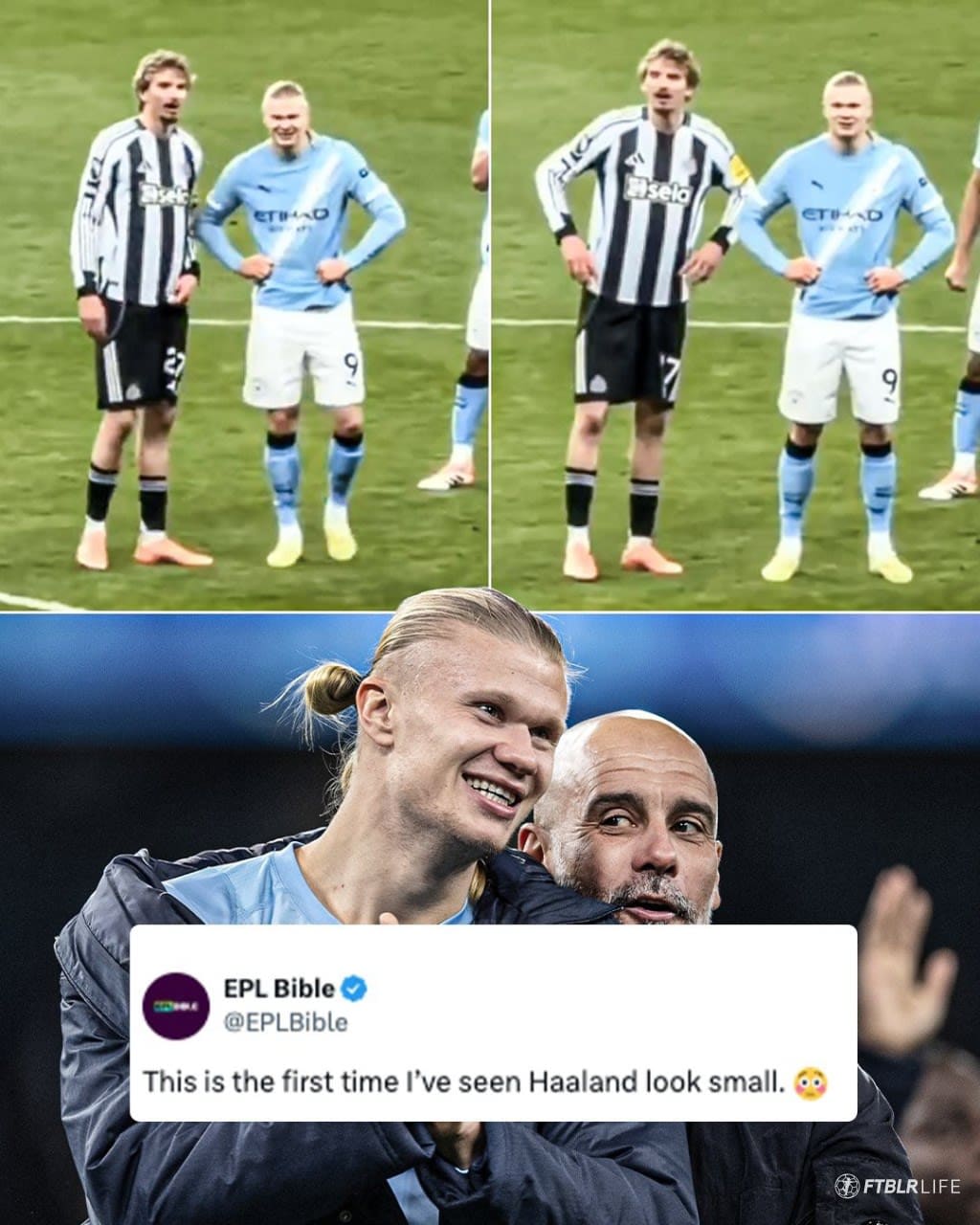Open the top-right pitch photo

click(x=736, y=304)
